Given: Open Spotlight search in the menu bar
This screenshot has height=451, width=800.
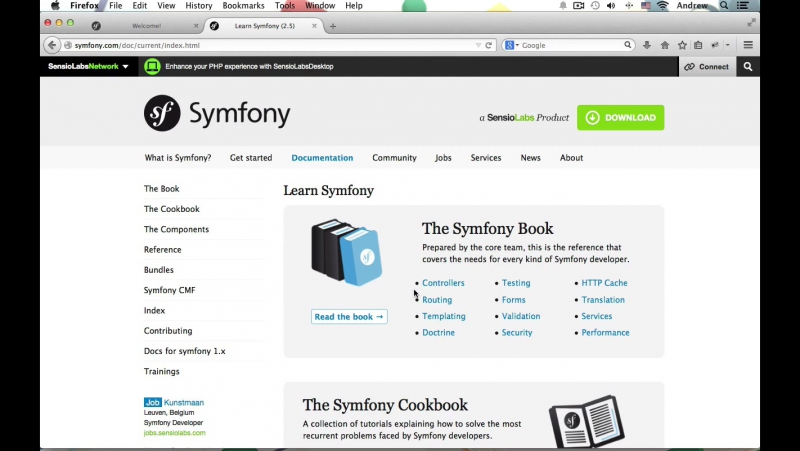Looking at the screenshot, I should [724, 6].
